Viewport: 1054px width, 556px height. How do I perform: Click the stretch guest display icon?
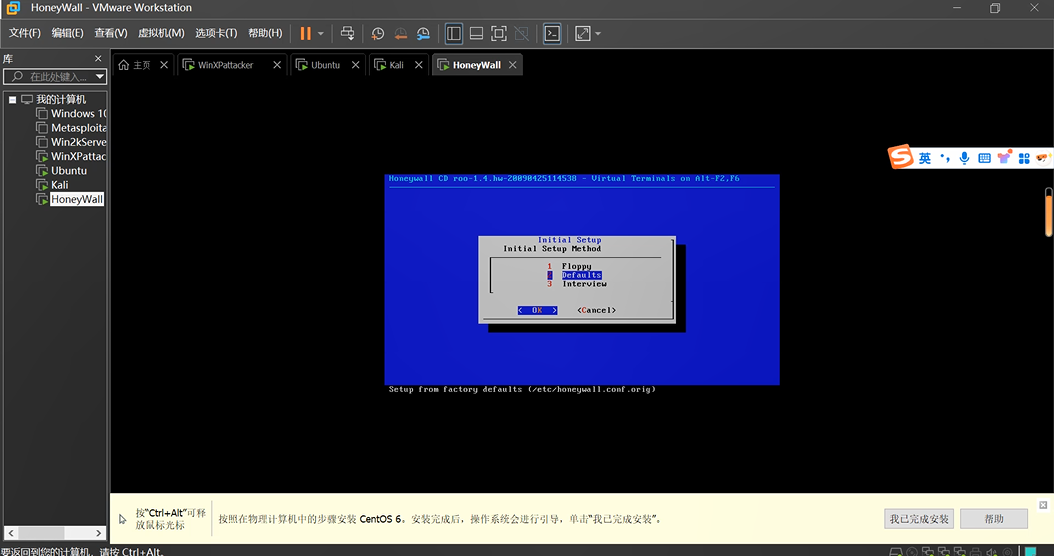(x=583, y=34)
